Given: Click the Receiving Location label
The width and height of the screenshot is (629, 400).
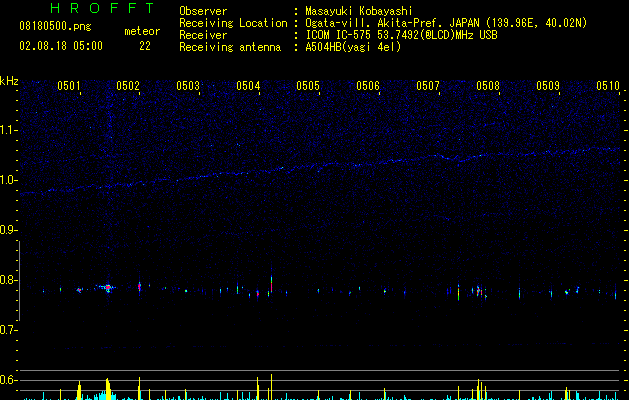Looking at the screenshot, I should pos(233,23).
